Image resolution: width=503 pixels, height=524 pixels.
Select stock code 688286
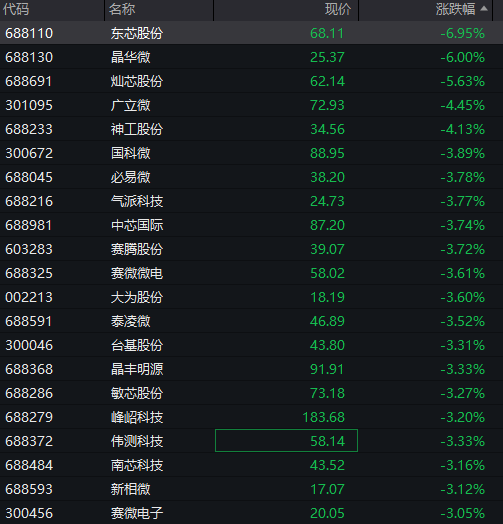pos(29,393)
